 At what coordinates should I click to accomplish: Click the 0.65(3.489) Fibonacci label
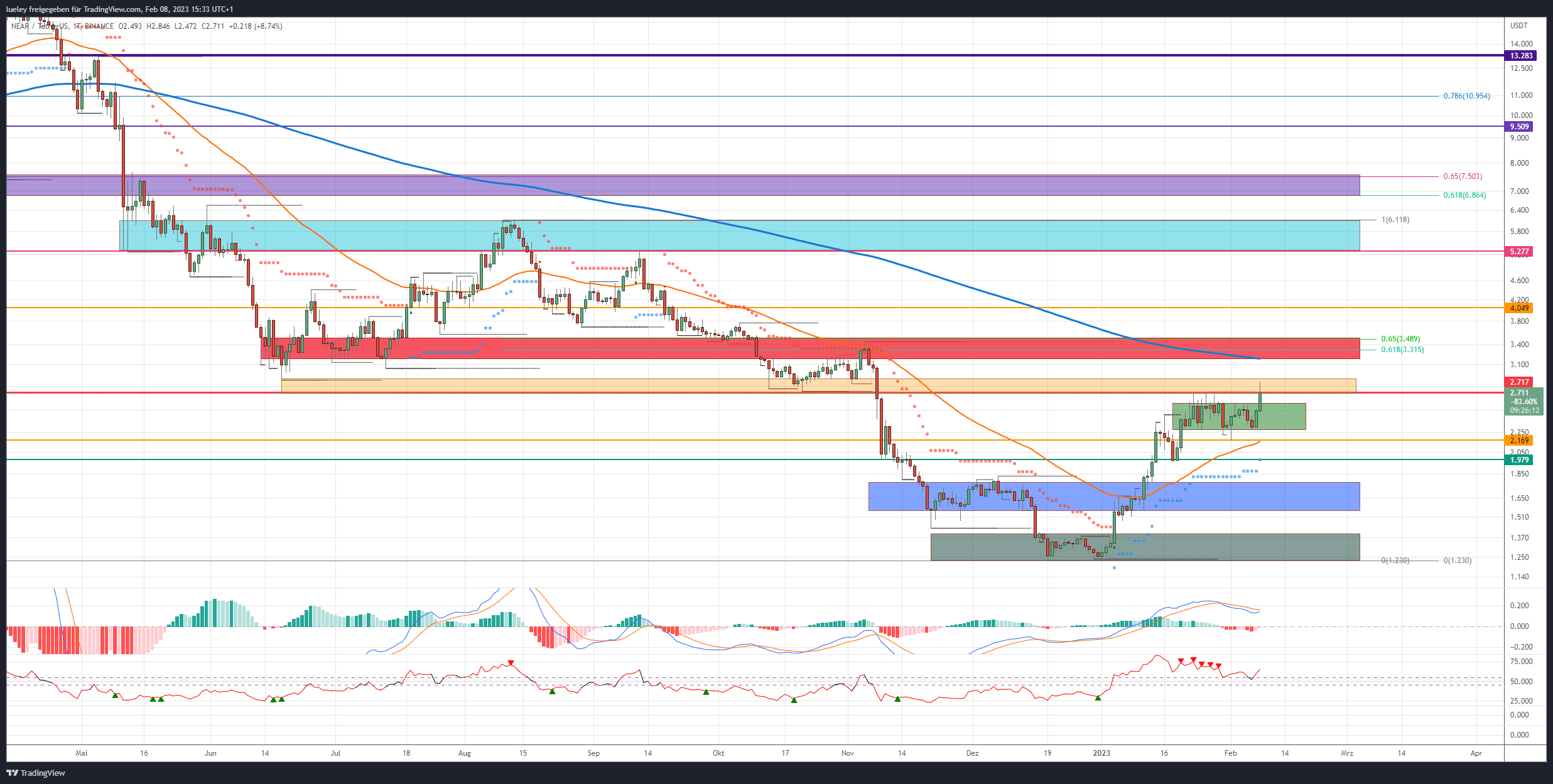pos(1400,339)
